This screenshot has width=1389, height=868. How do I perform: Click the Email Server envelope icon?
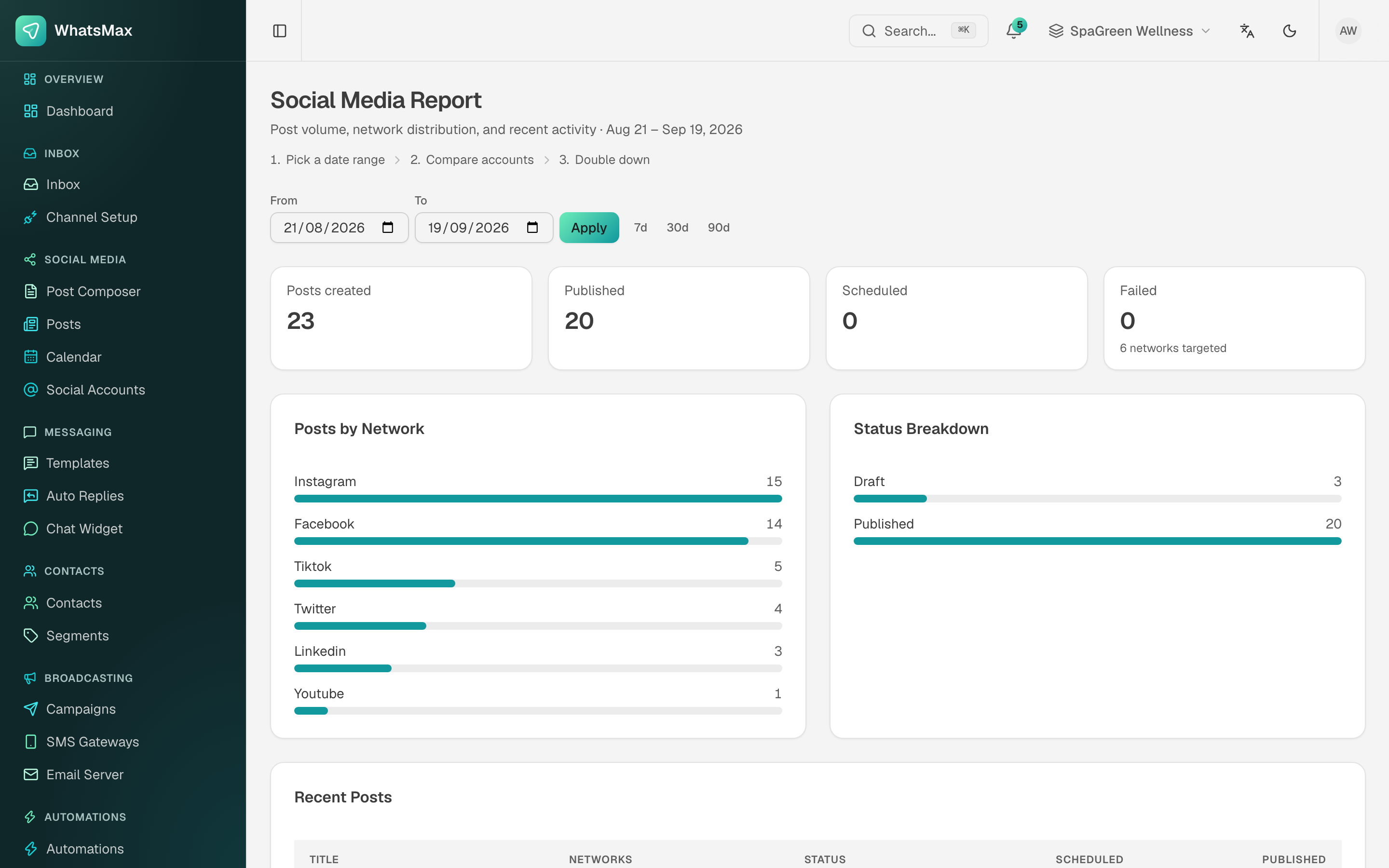coord(31,774)
